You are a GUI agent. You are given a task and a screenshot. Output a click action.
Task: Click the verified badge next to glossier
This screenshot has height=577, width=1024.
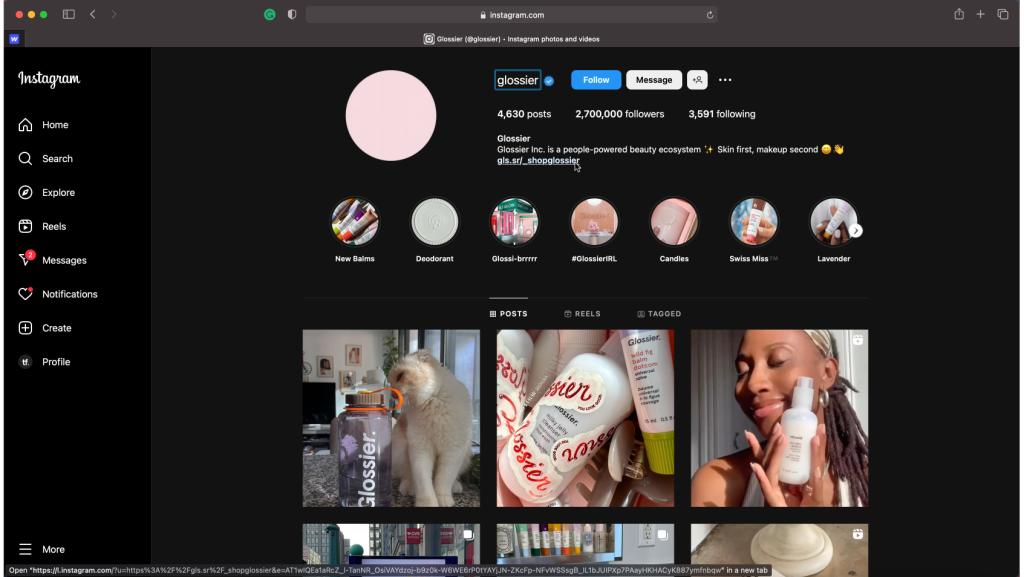pos(549,81)
